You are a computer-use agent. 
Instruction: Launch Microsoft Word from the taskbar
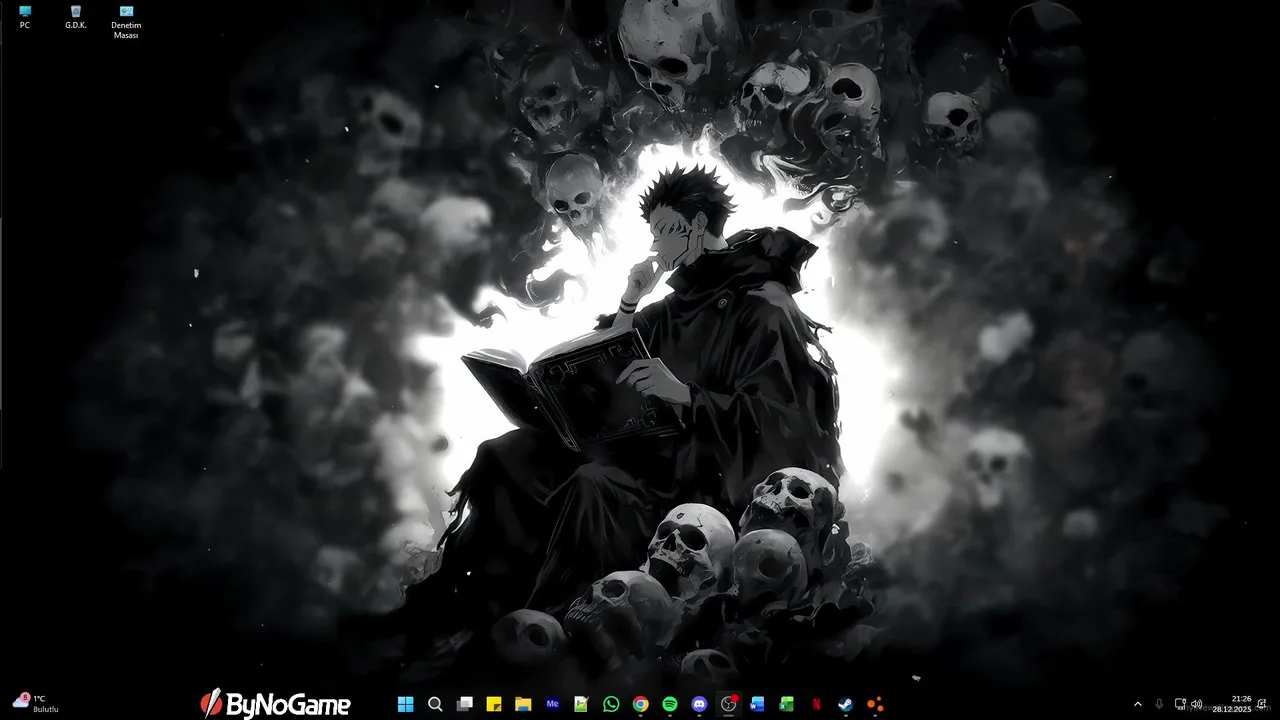(757, 704)
